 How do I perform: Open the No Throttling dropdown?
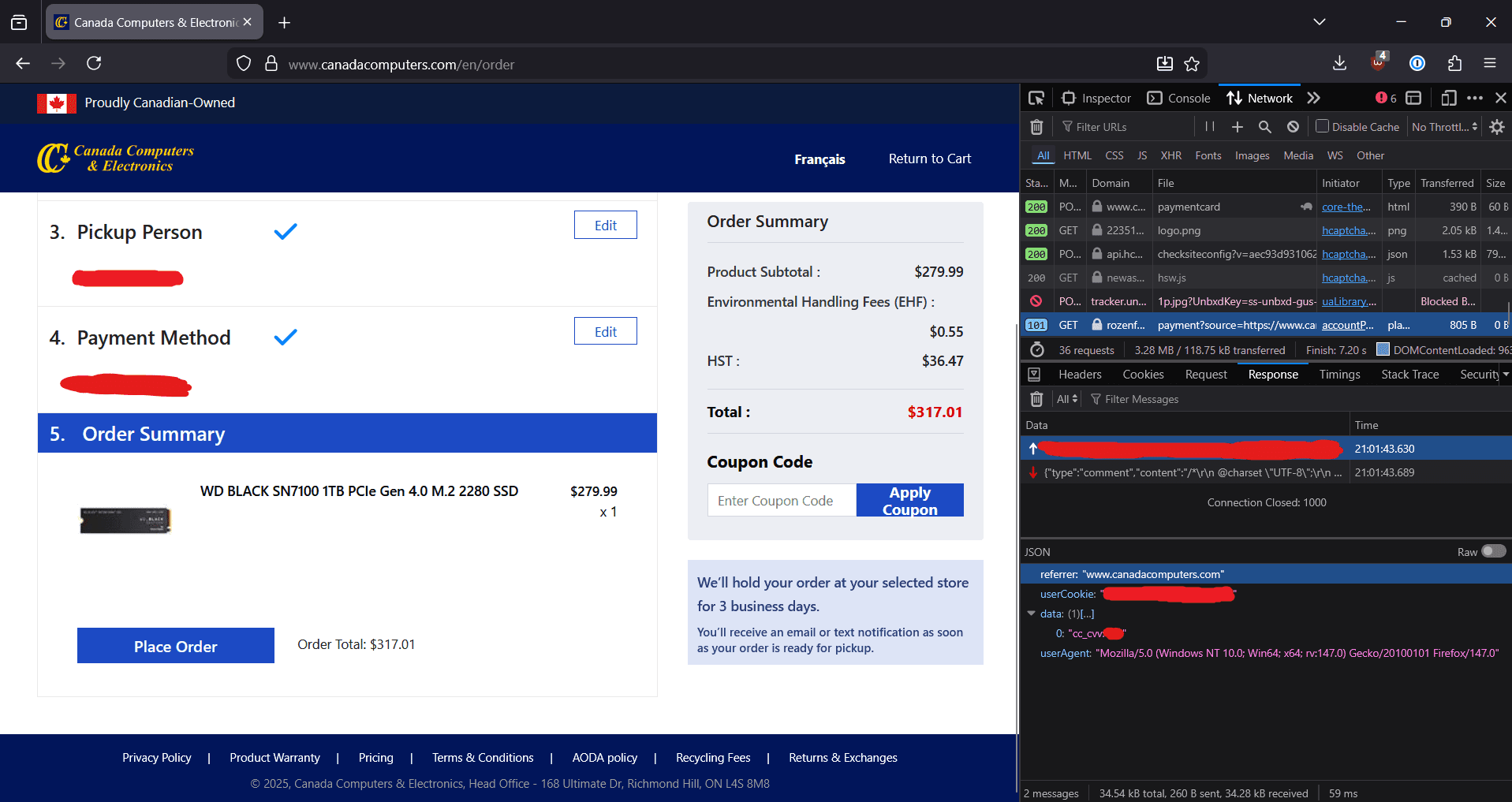tap(1444, 127)
